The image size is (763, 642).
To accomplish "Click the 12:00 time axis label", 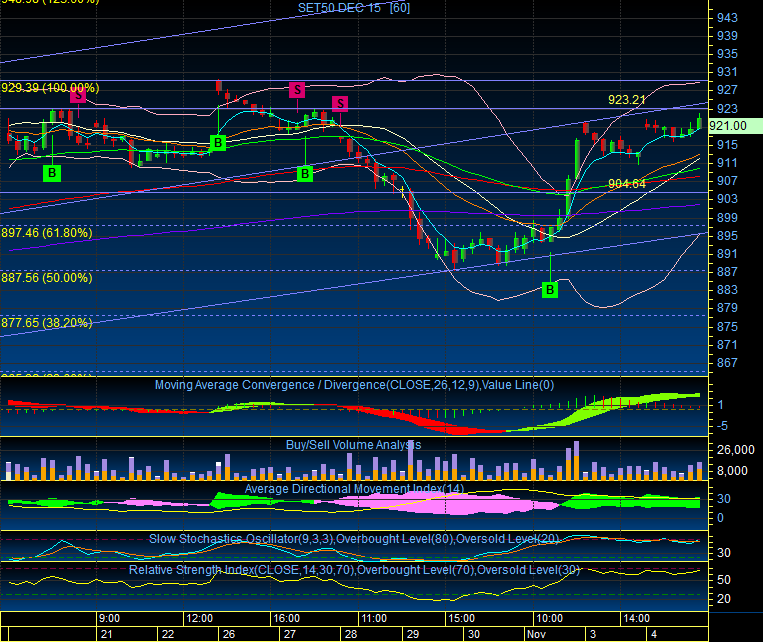I will point(200,619).
